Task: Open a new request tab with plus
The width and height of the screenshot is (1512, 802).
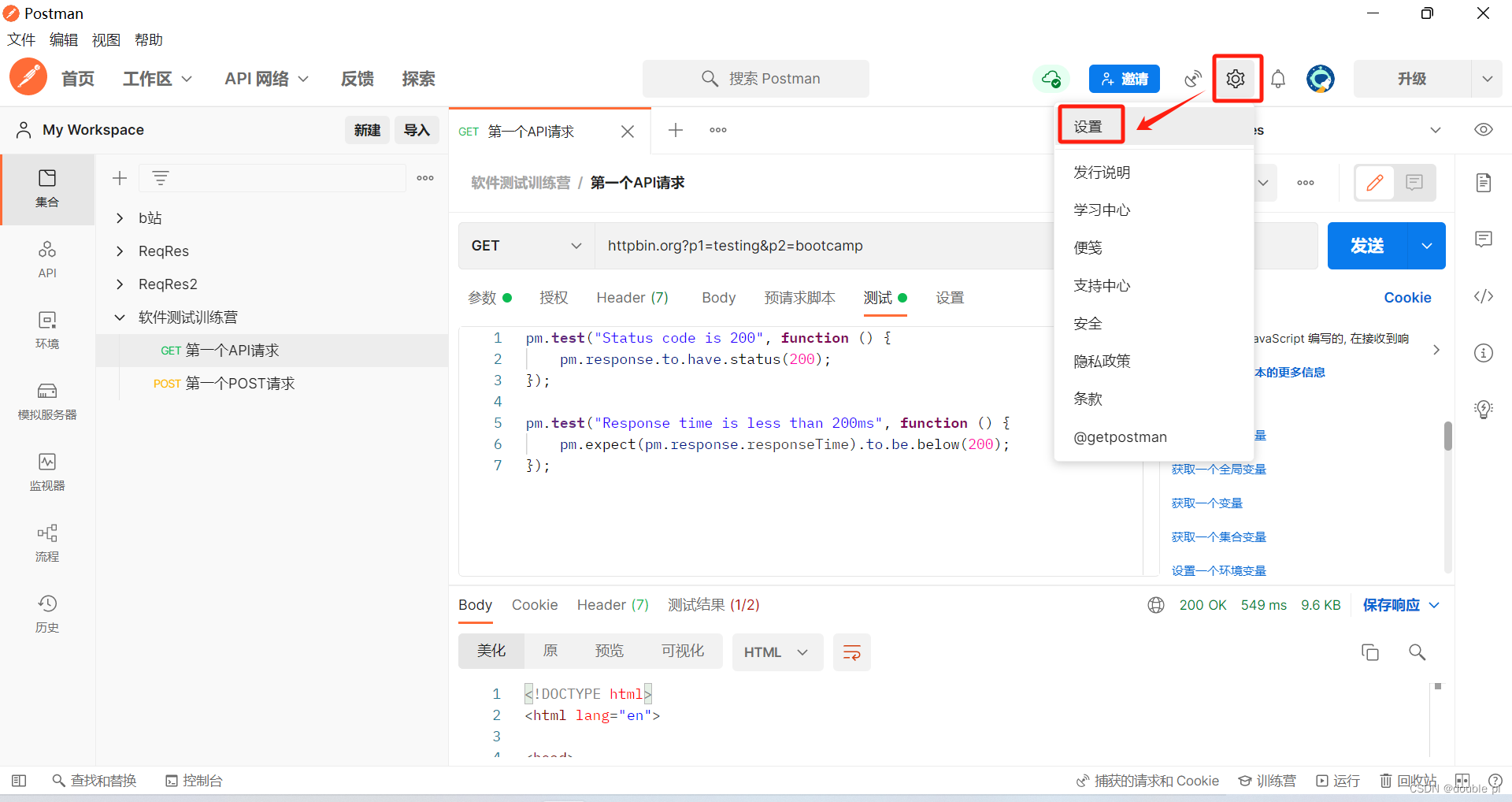Action: point(676,130)
